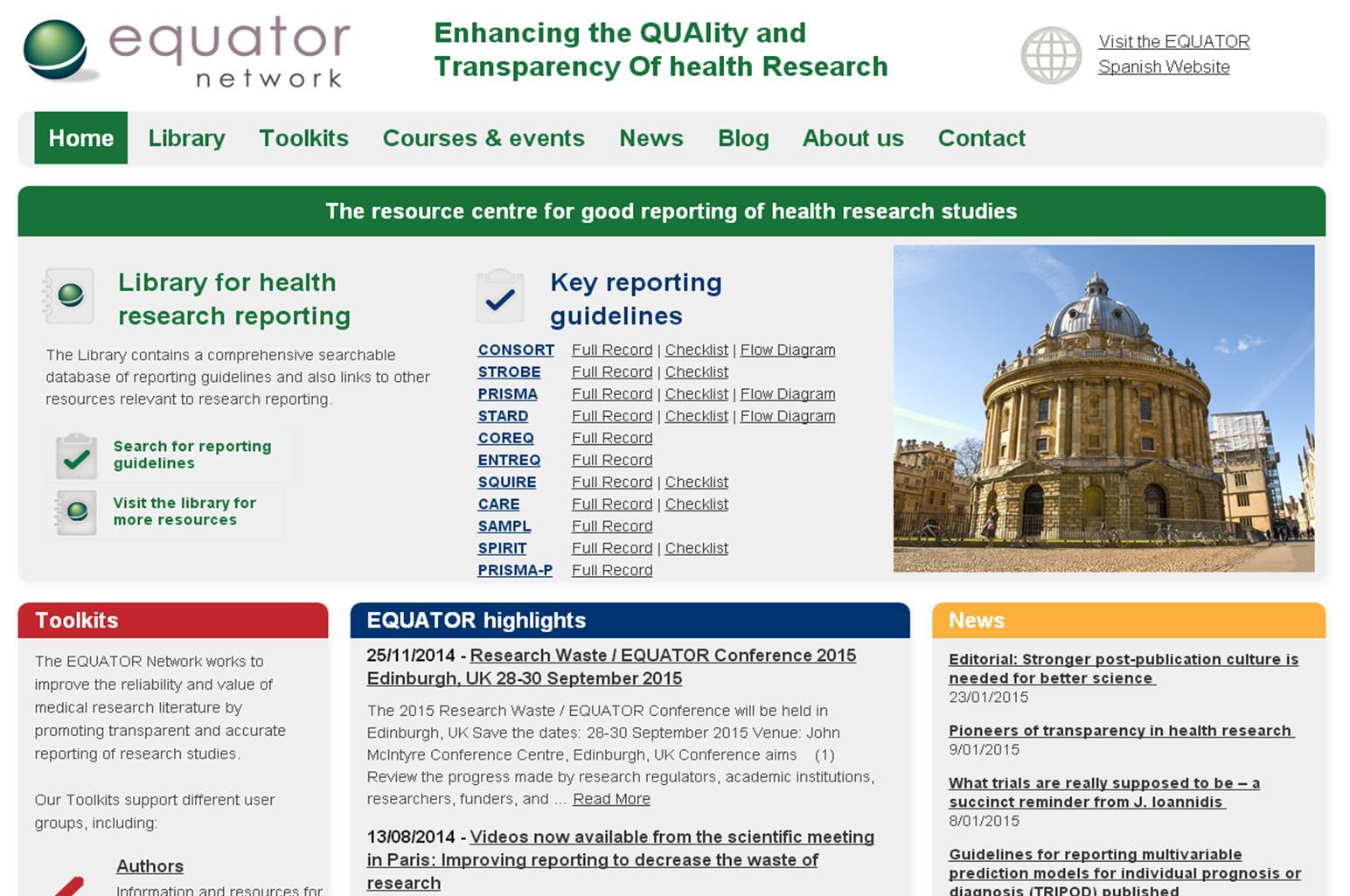Click the Search for reporting guidelines link
The image size is (1350, 896).
[191, 455]
